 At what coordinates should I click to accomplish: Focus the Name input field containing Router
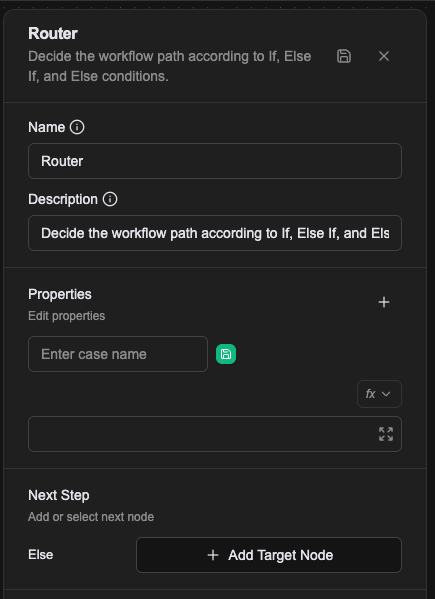215,161
